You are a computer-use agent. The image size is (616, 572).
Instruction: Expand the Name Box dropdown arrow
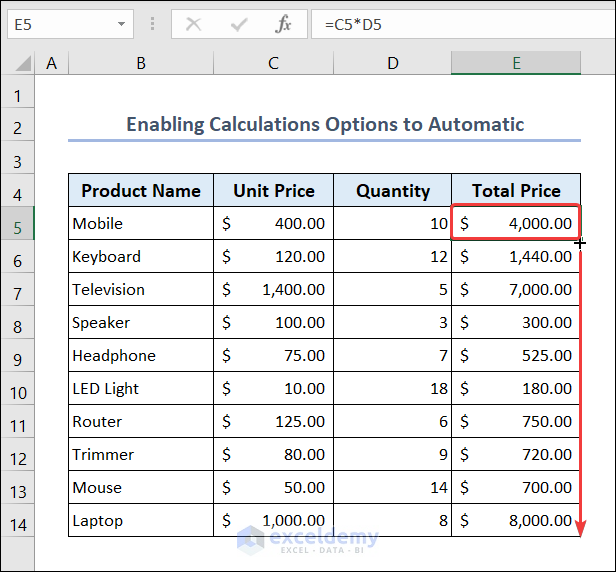coord(121,25)
